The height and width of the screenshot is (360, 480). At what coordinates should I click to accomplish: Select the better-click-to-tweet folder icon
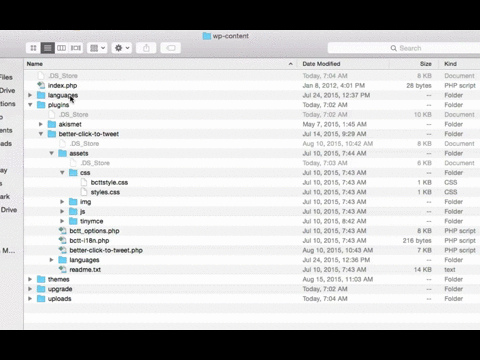point(52,134)
